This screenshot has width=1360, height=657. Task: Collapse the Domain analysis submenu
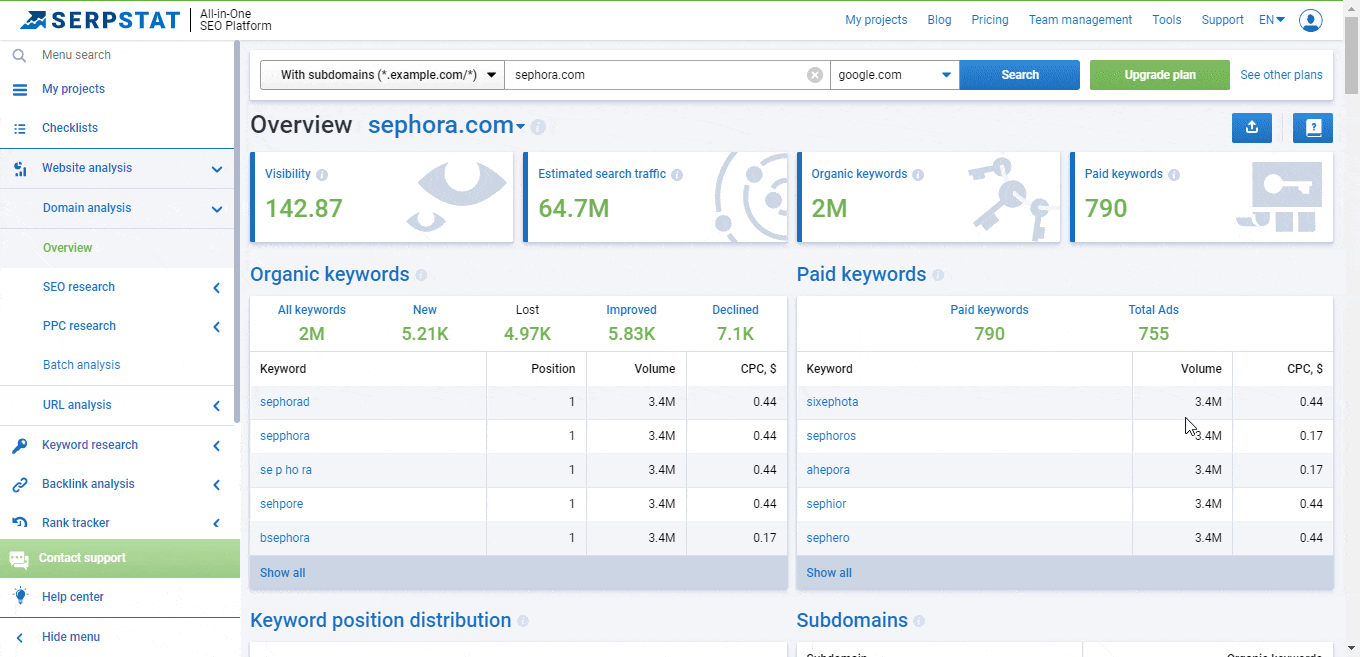tap(216, 209)
